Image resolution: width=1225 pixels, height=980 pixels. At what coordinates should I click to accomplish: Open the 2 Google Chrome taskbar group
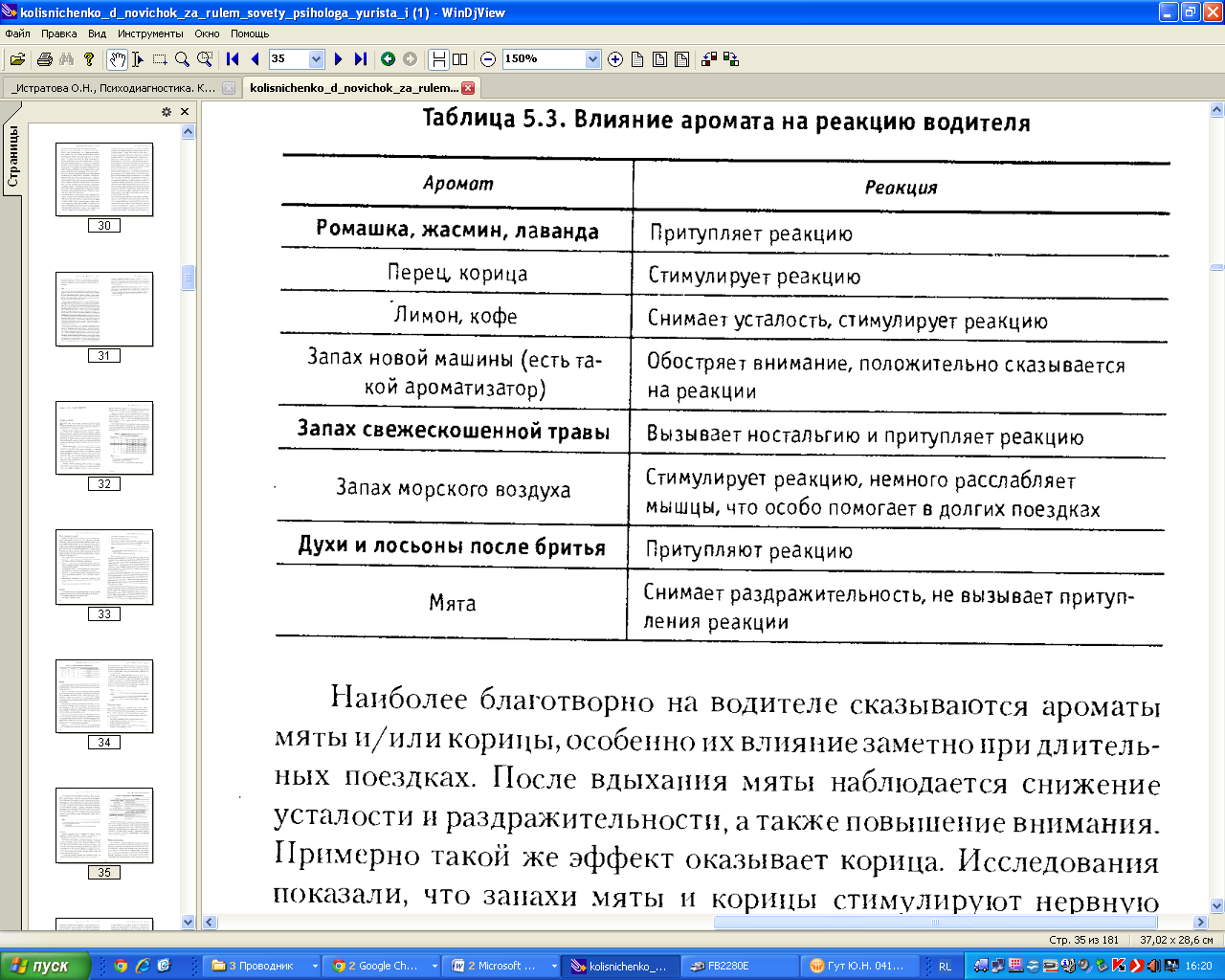pyautogui.click(x=383, y=966)
